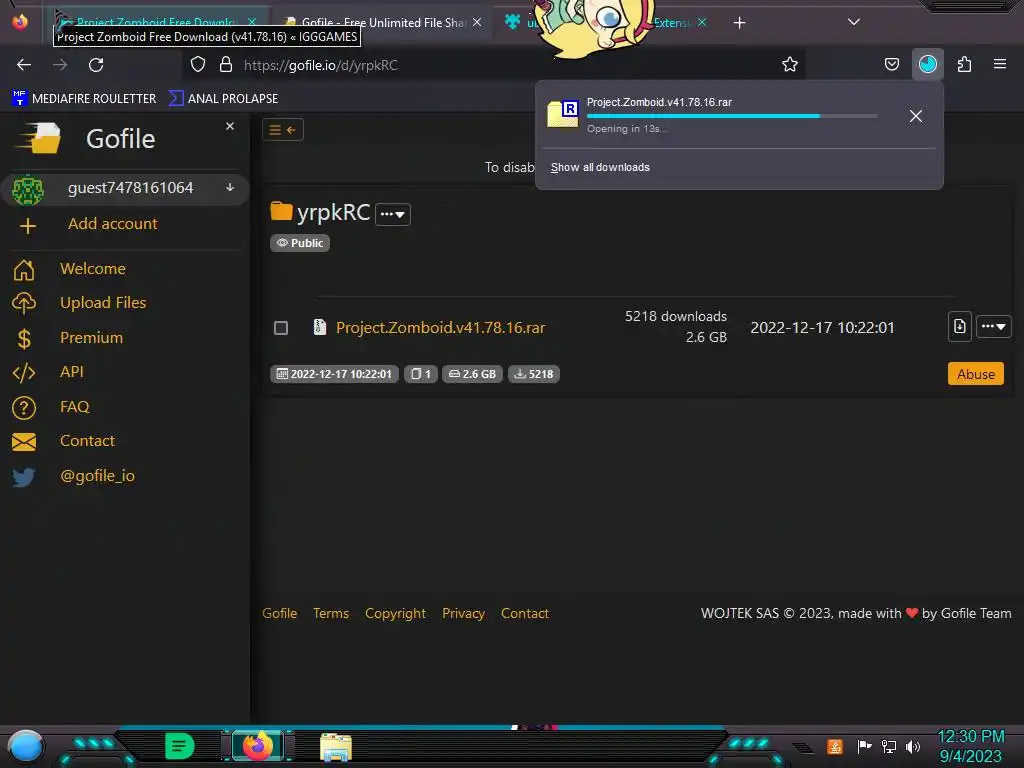Click the 5218 downloads badge
Screen dimensions: 1024x768
click(x=534, y=374)
